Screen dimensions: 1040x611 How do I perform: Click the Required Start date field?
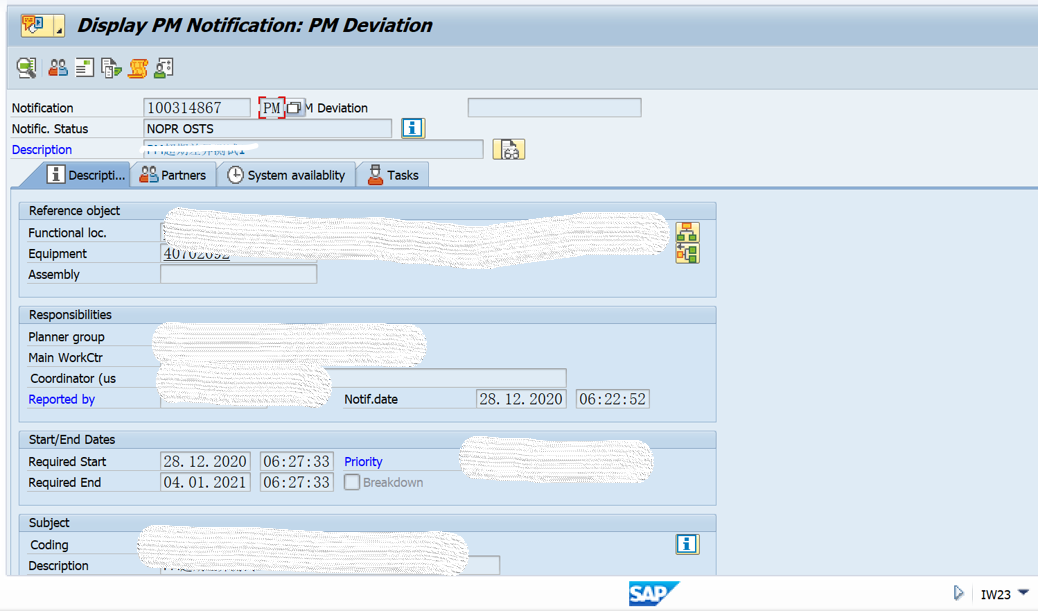pos(205,462)
